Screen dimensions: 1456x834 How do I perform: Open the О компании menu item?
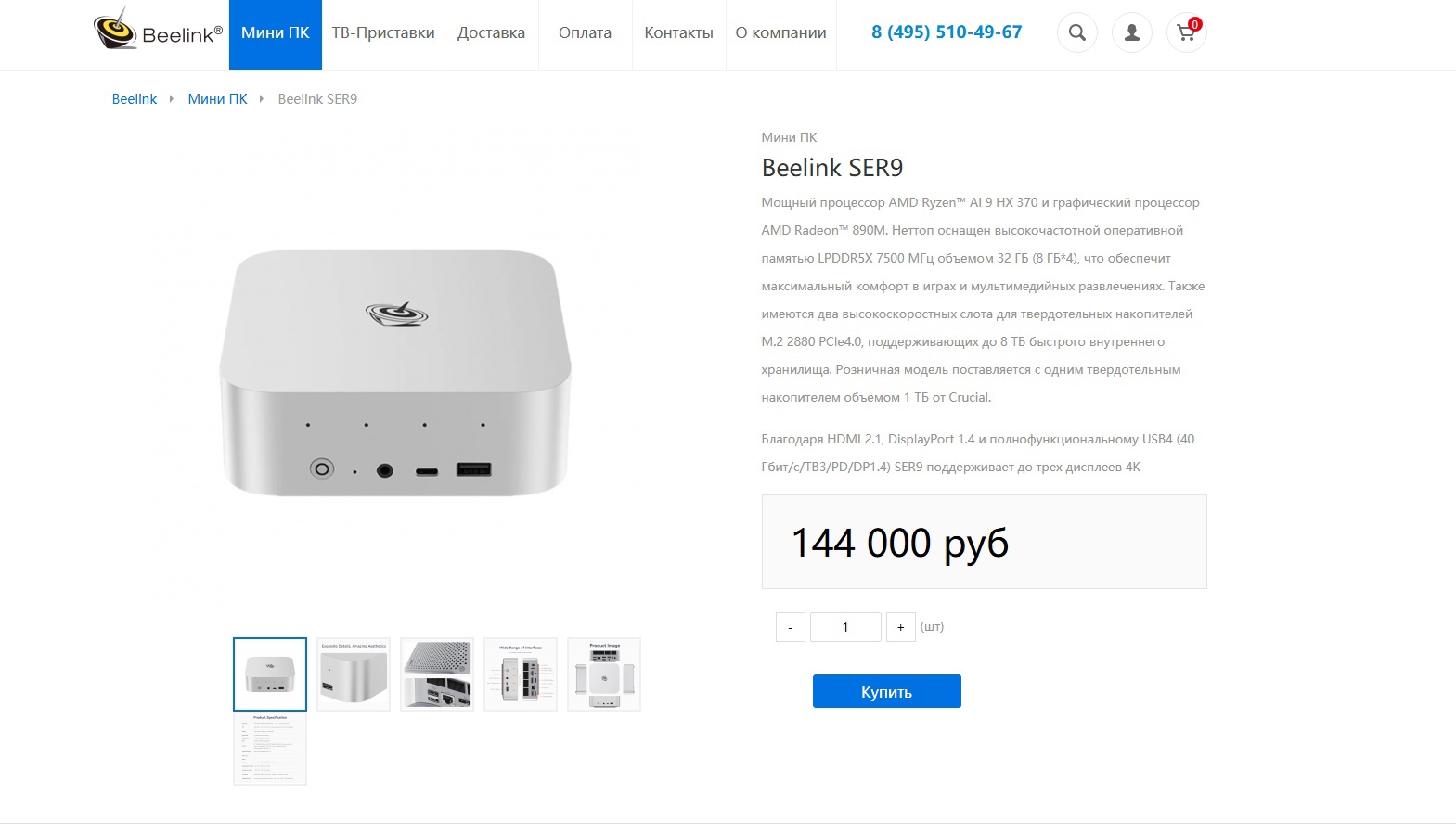point(780,34)
